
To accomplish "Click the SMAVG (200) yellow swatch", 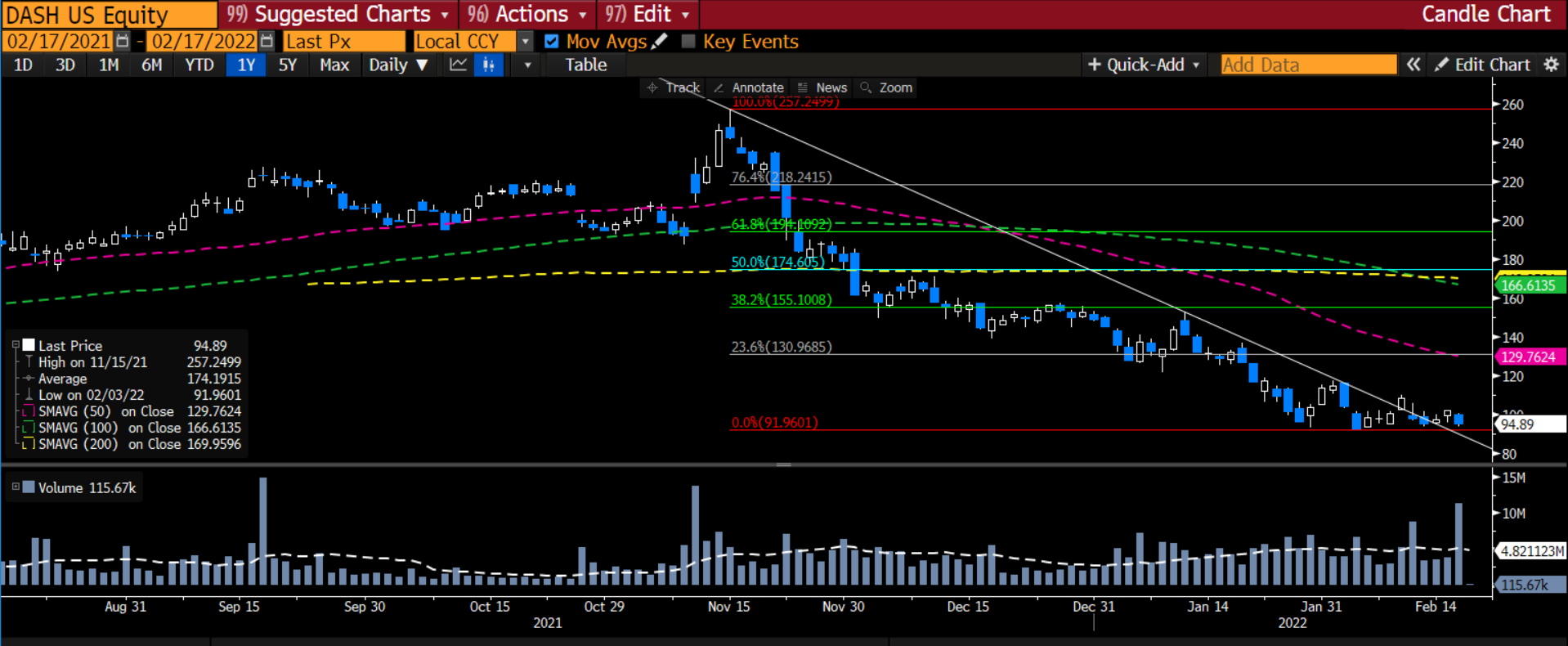I will pyautogui.click(x=29, y=444).
